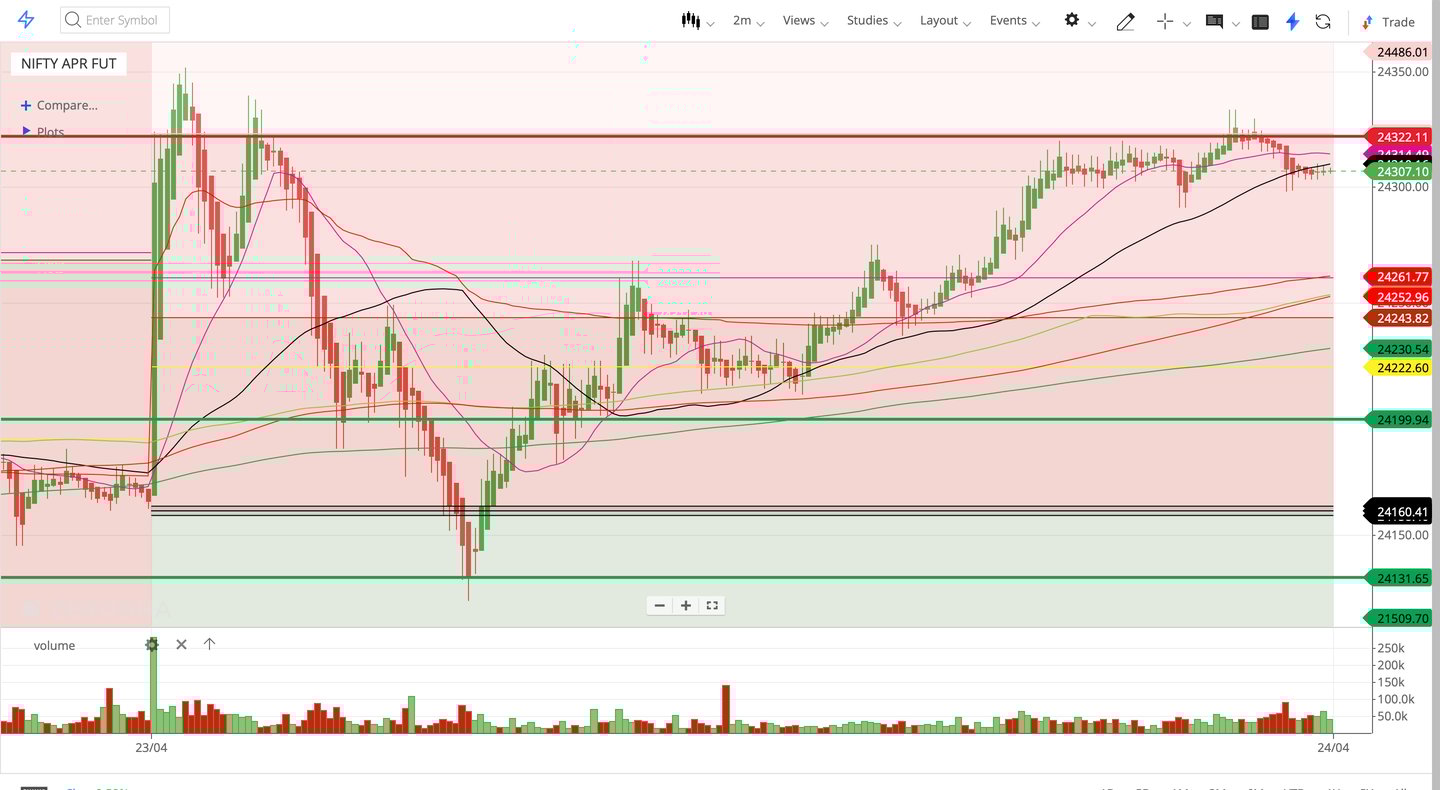The width and height of the screenshot is (1440, 790).
Task: Open the Views menu
Action: point(806,20)
